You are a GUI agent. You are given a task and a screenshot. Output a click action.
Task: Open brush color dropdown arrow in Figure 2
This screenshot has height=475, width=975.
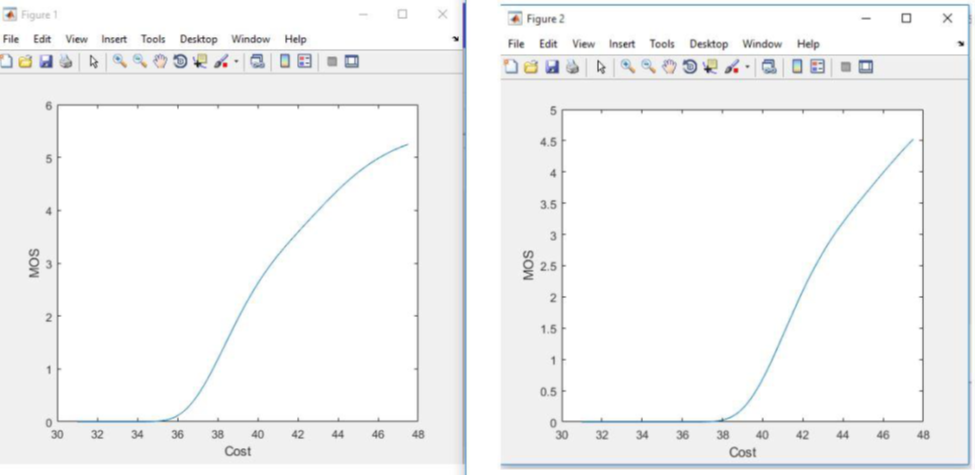click(747, 67)
